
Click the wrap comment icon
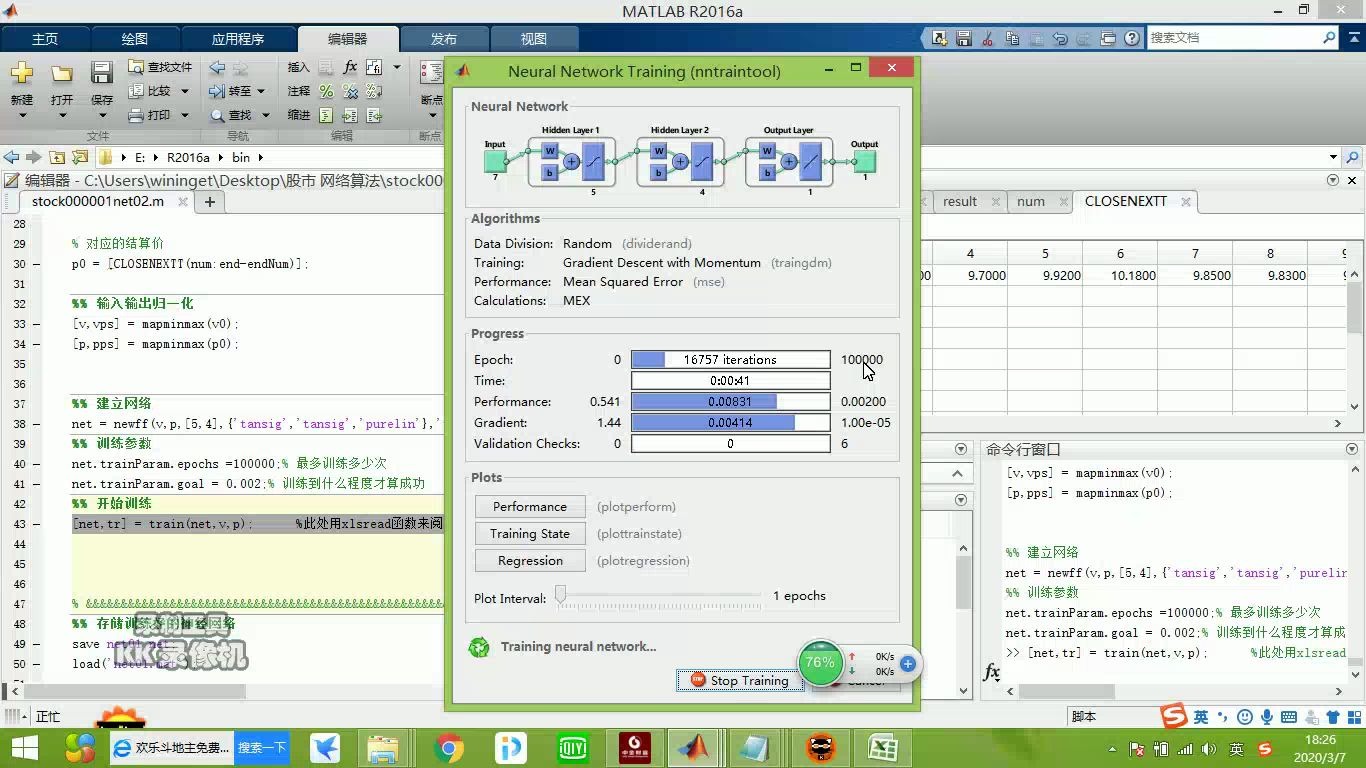(x=374, y=91)
